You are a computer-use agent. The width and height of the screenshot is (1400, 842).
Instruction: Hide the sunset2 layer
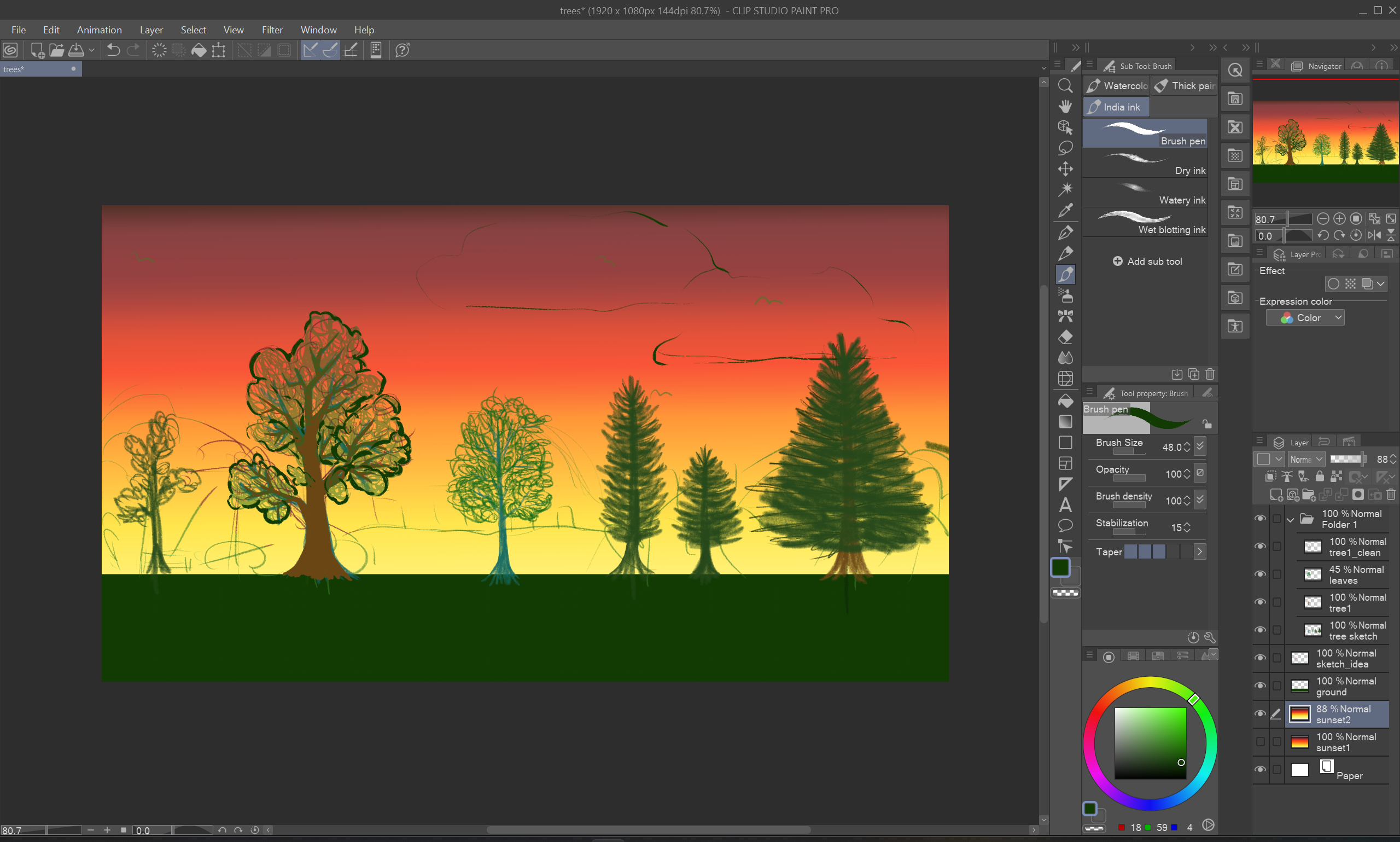pyautogui.click(x=1260, y=715)
